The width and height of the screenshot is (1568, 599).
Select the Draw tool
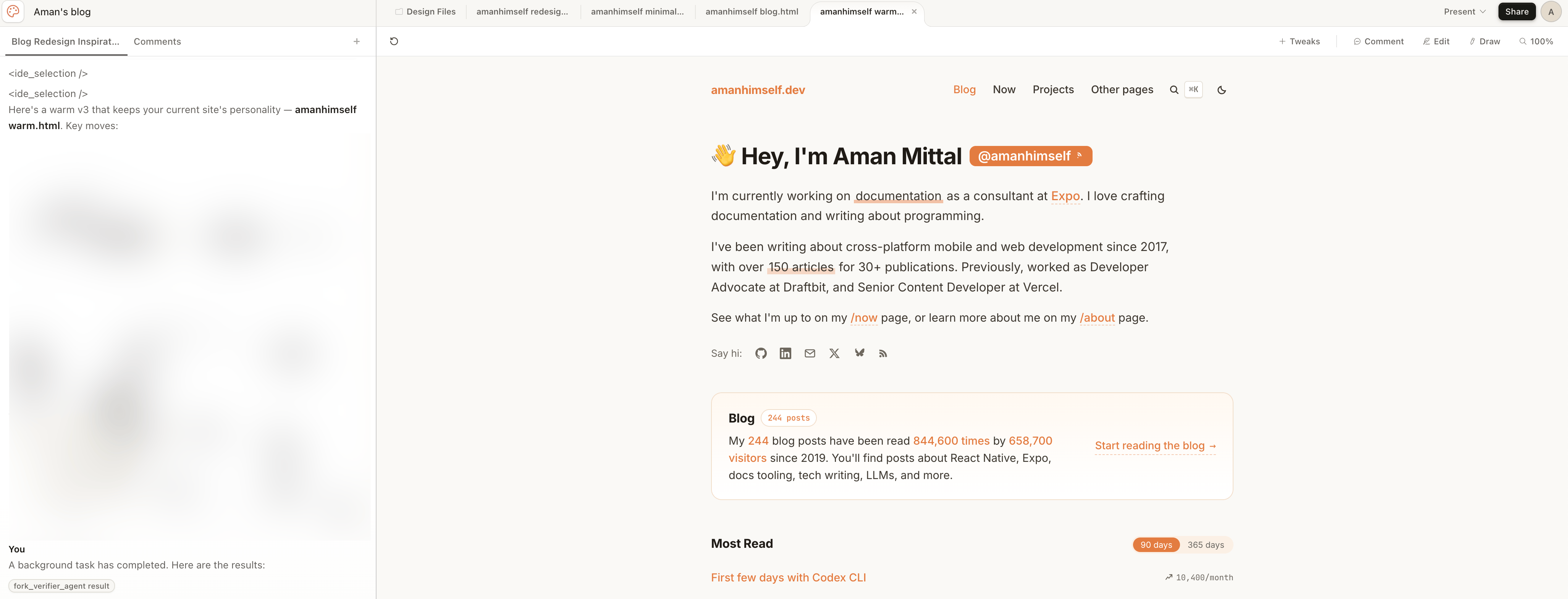coord(1485,41)
